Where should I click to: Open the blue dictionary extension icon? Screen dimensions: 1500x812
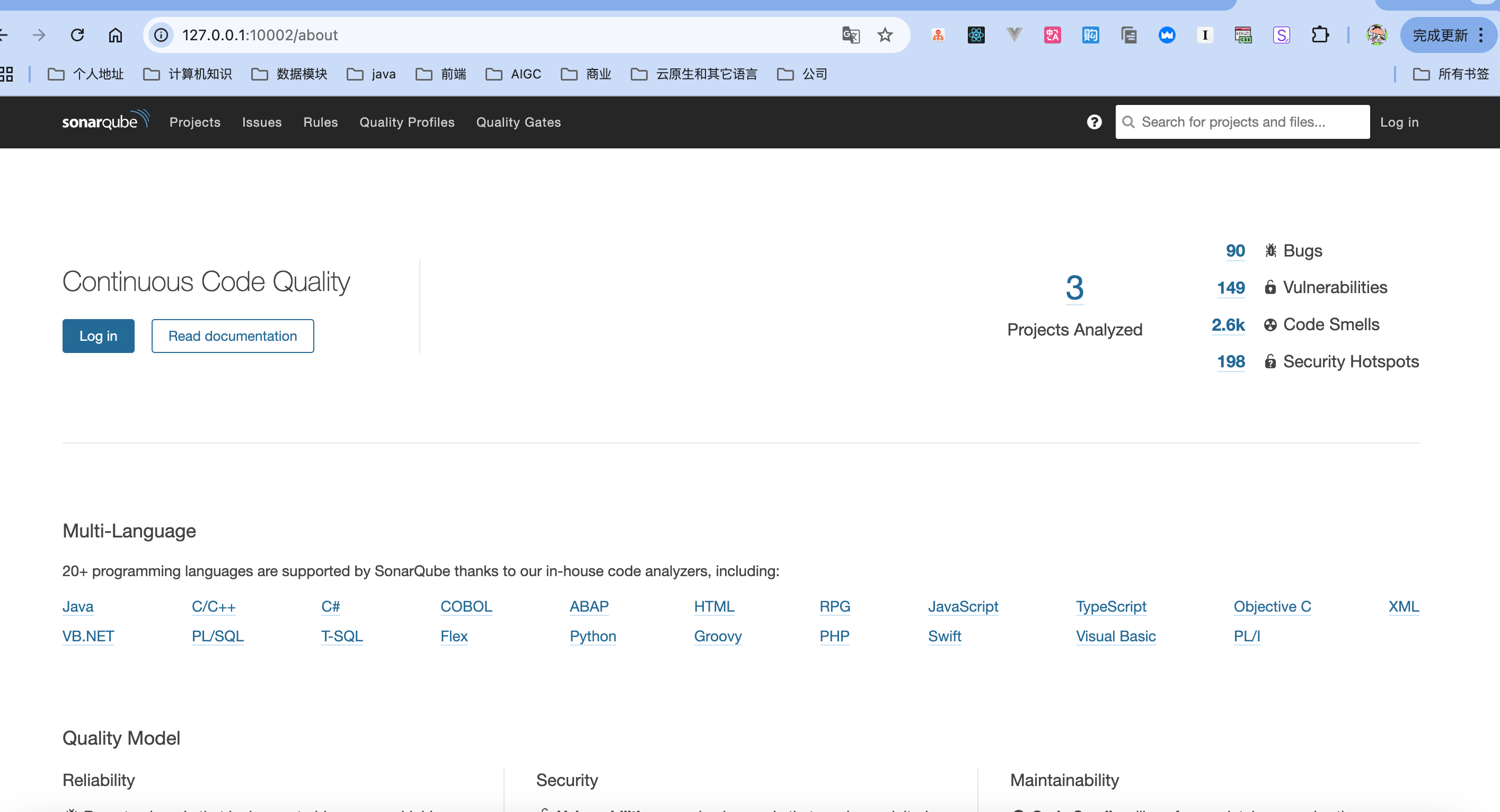point(1090,35)
